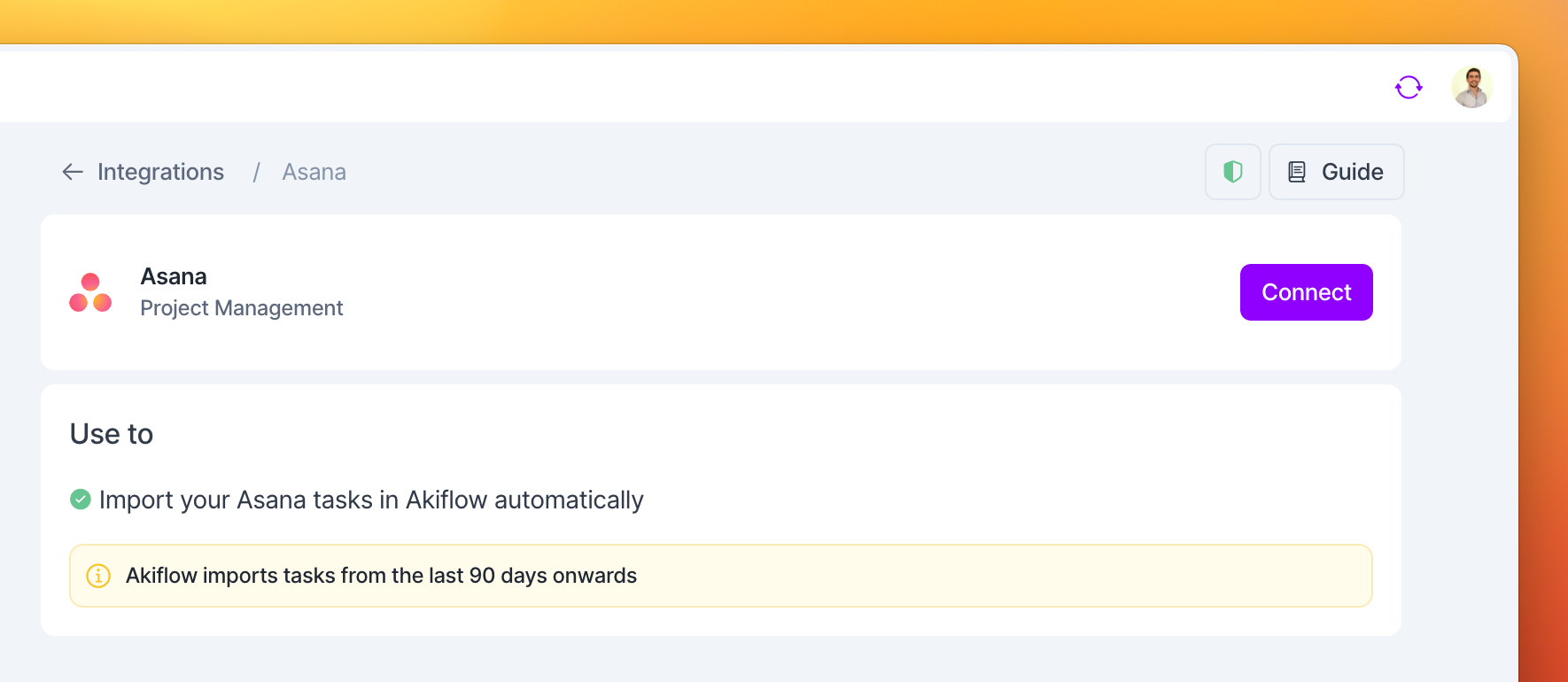Image resolution: width=1568 pixels, height=682 pixels.
Task: Click the back arrow beside Integrations
Action: point(73,172)
